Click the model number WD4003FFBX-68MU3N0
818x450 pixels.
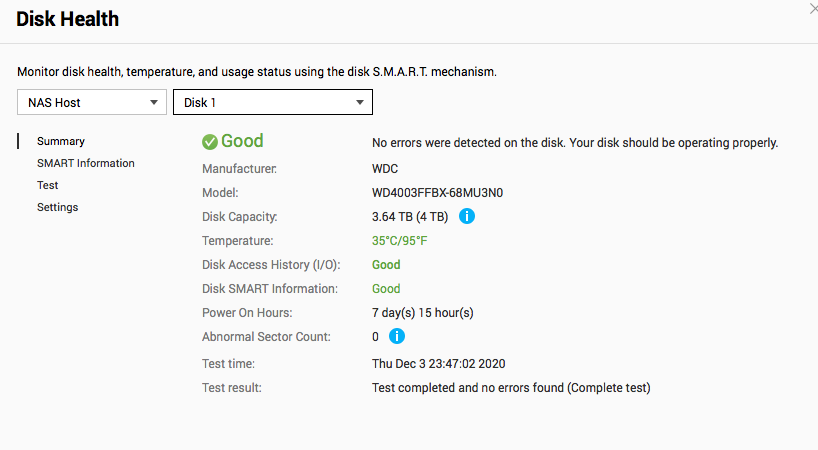pos(437,193)
